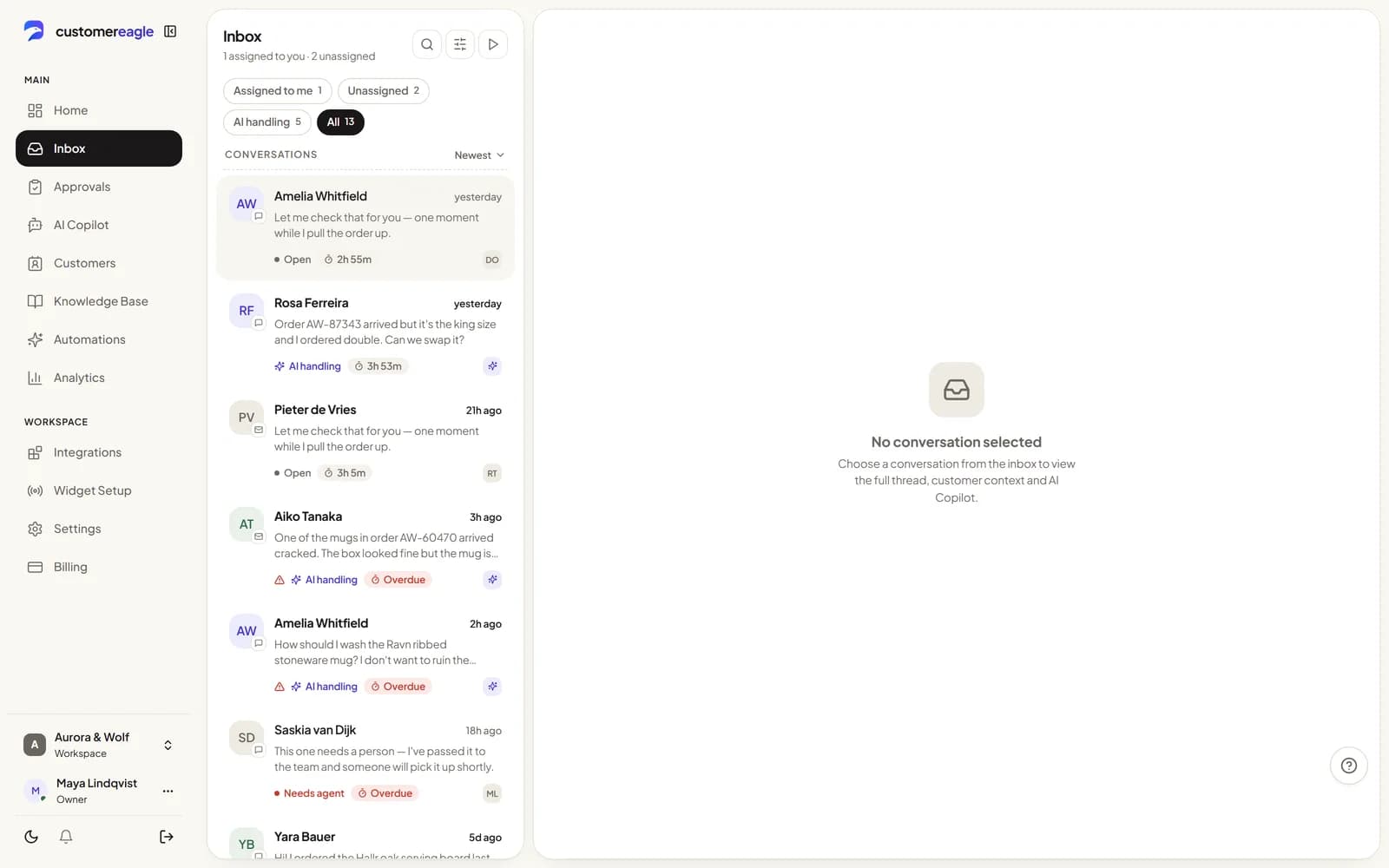This screenshot has height=868, width=1389.
Task: Click the RT assignee badge
Action: (x=492, y=473)
